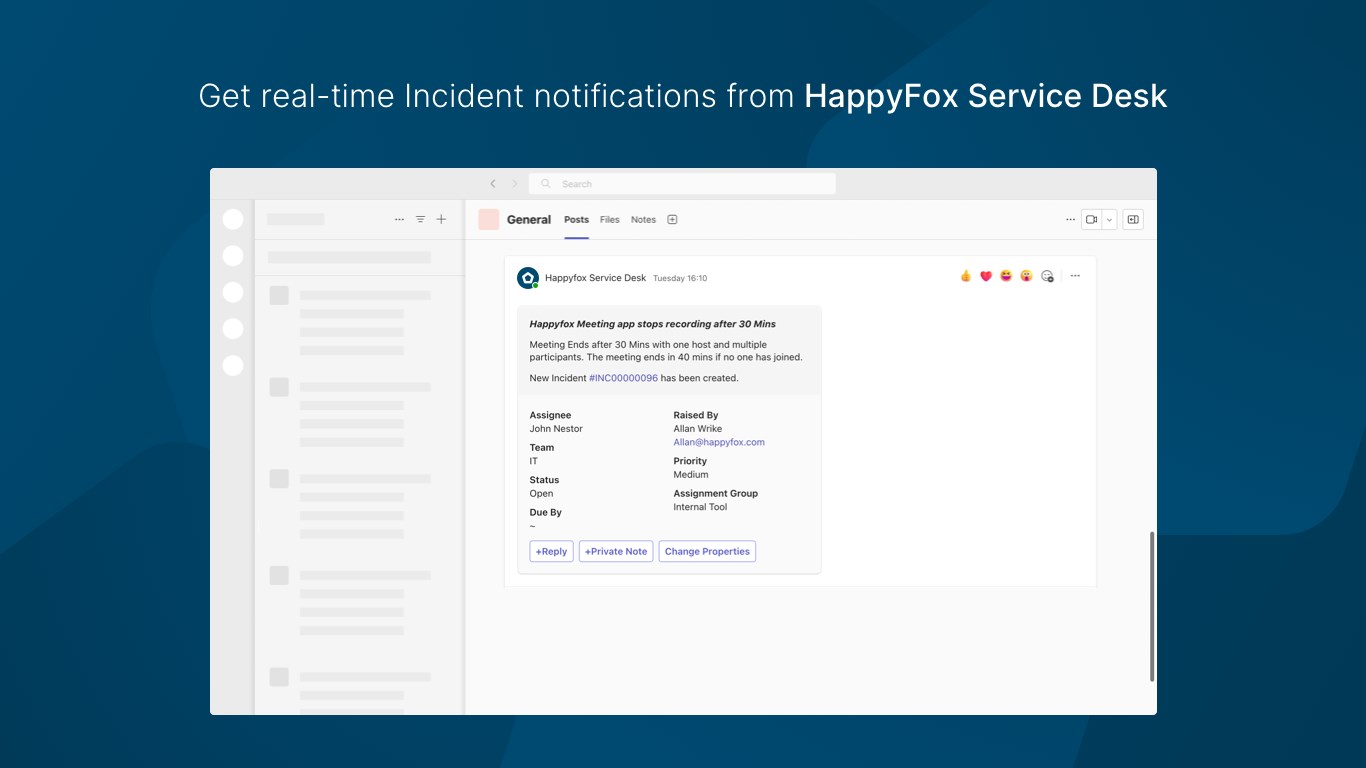1366x768 pixels.
Task: React with surprised emoji
Action: tap(1026, 276)
